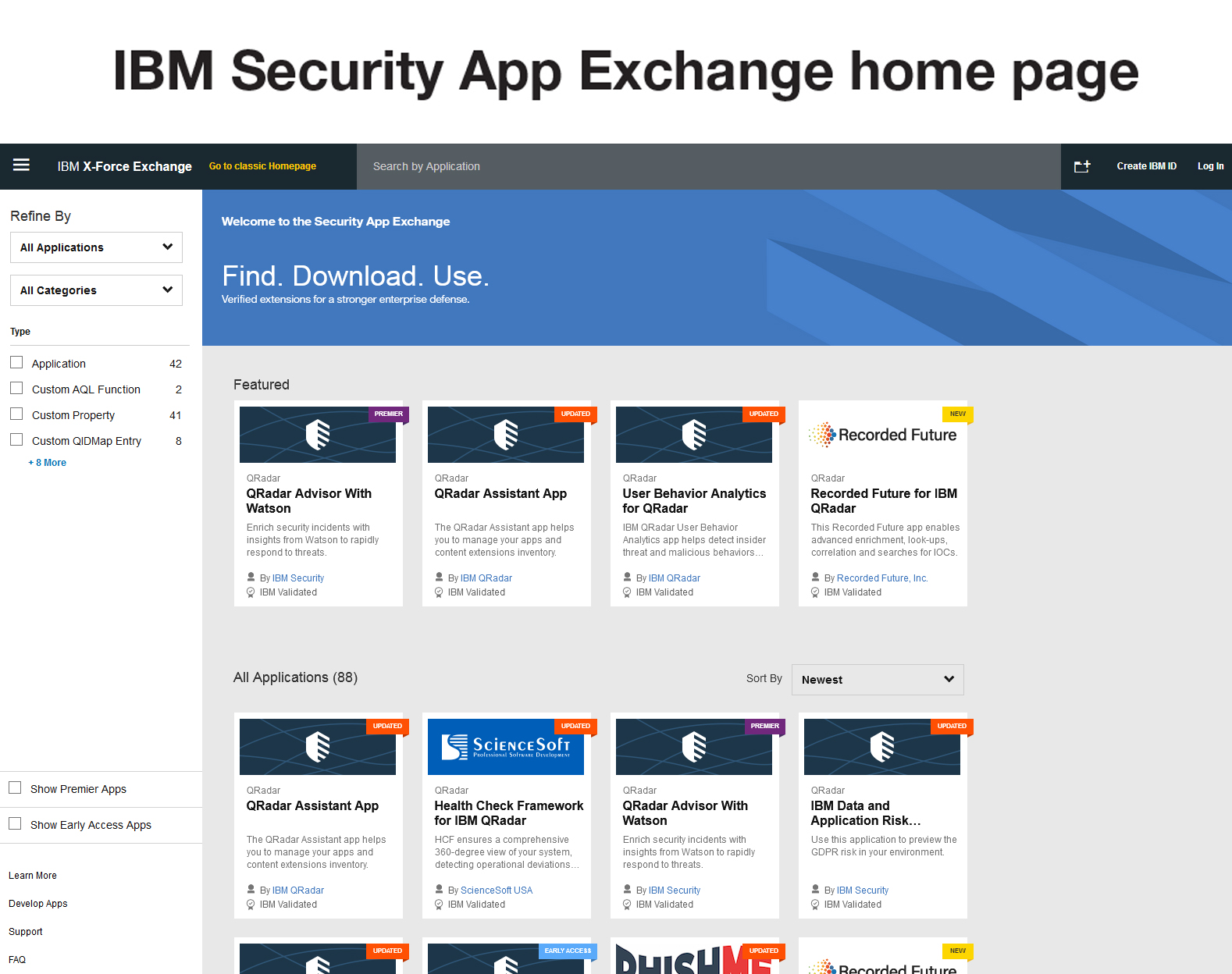Open Recorded Future, Inc. author link

coord(882,578)
